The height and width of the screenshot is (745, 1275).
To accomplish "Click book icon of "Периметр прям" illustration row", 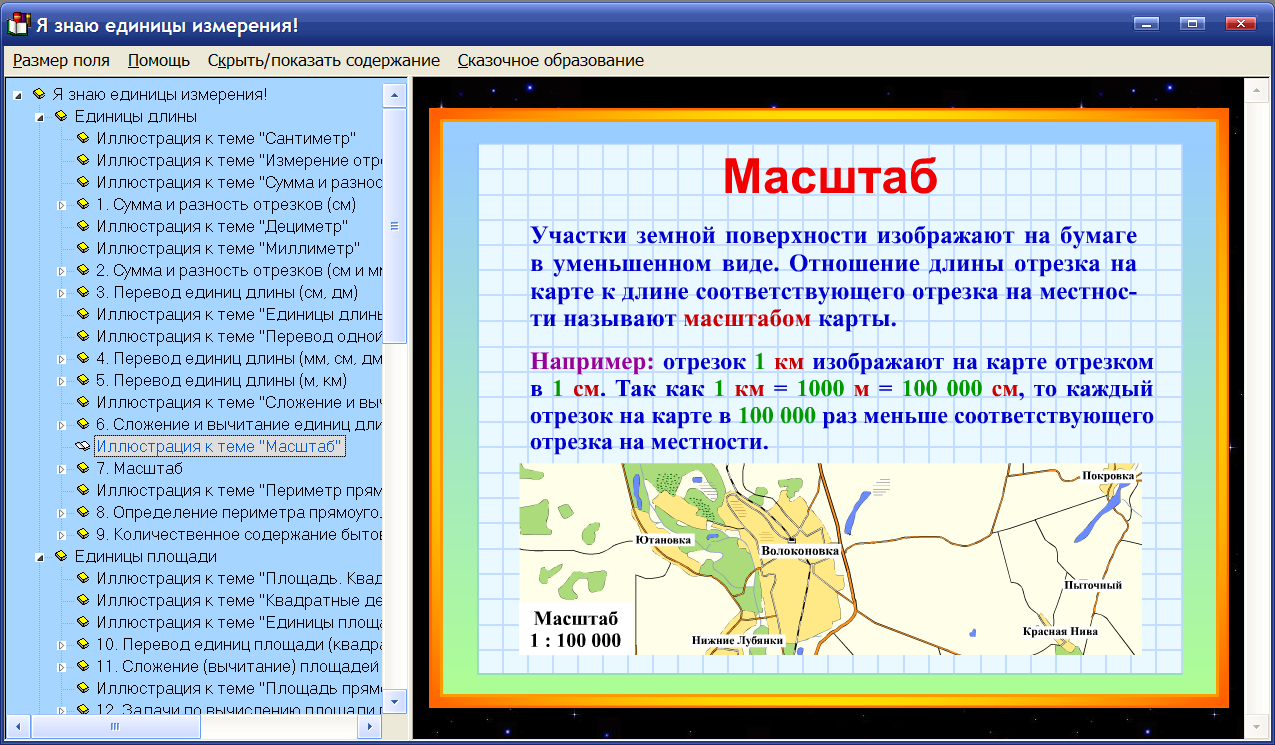I will click(83, 490).
